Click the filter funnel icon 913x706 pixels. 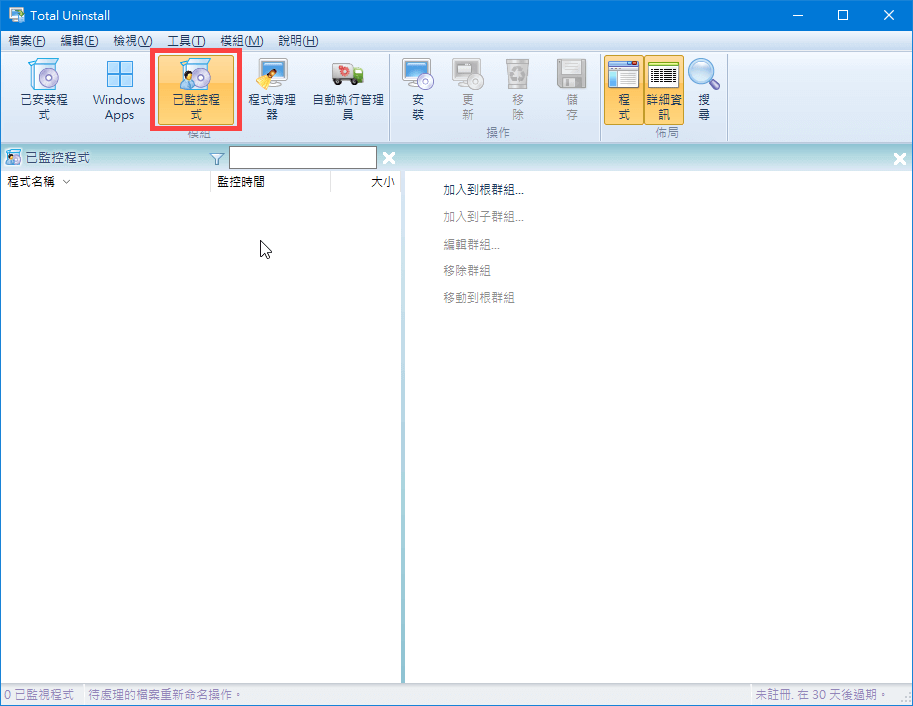(x=217, y=159)
